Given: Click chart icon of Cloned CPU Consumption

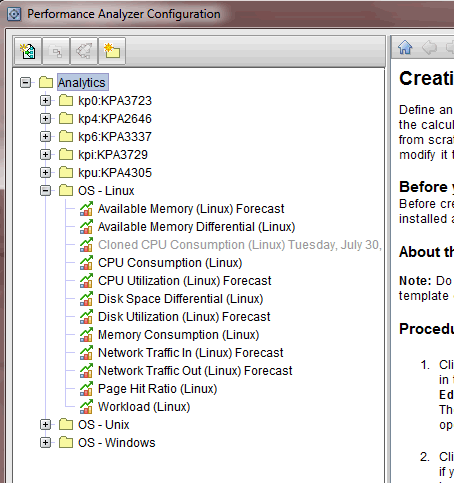Looking at the screenshot, I should pos(86,245).
